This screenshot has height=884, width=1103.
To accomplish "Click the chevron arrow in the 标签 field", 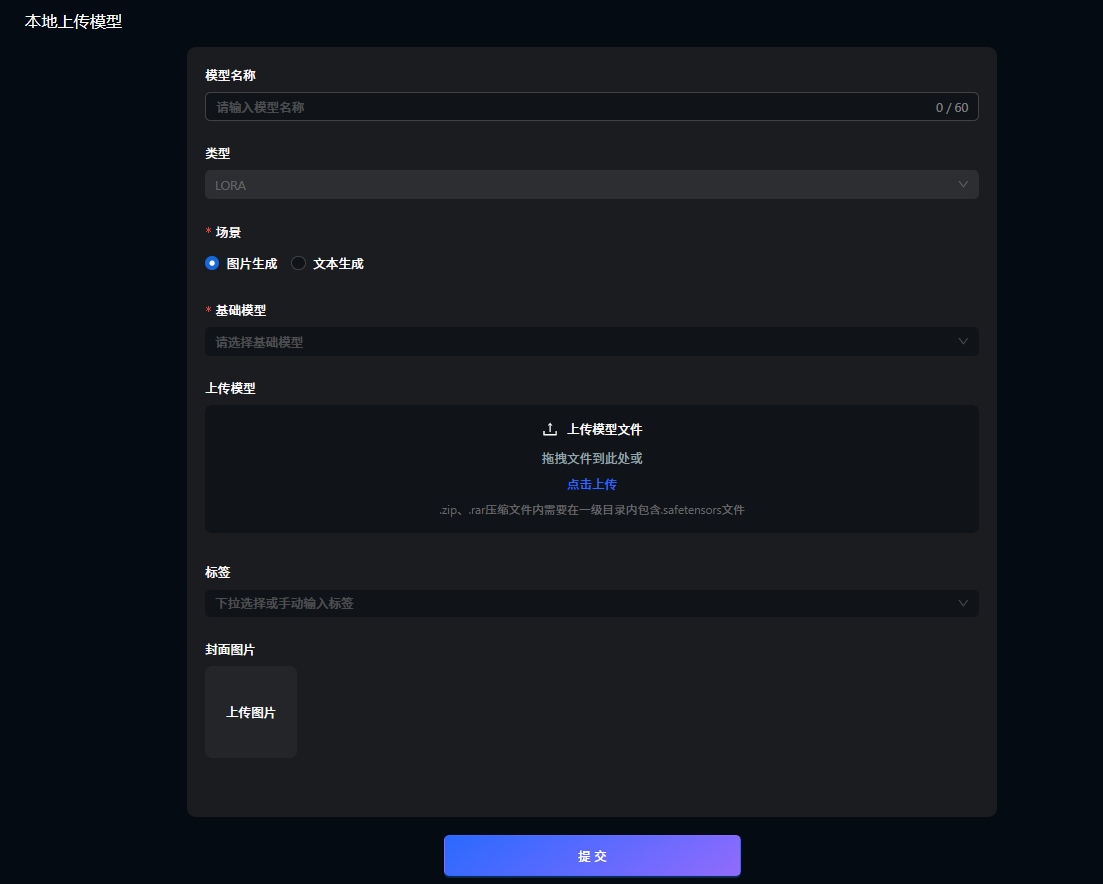I will 963,604.
